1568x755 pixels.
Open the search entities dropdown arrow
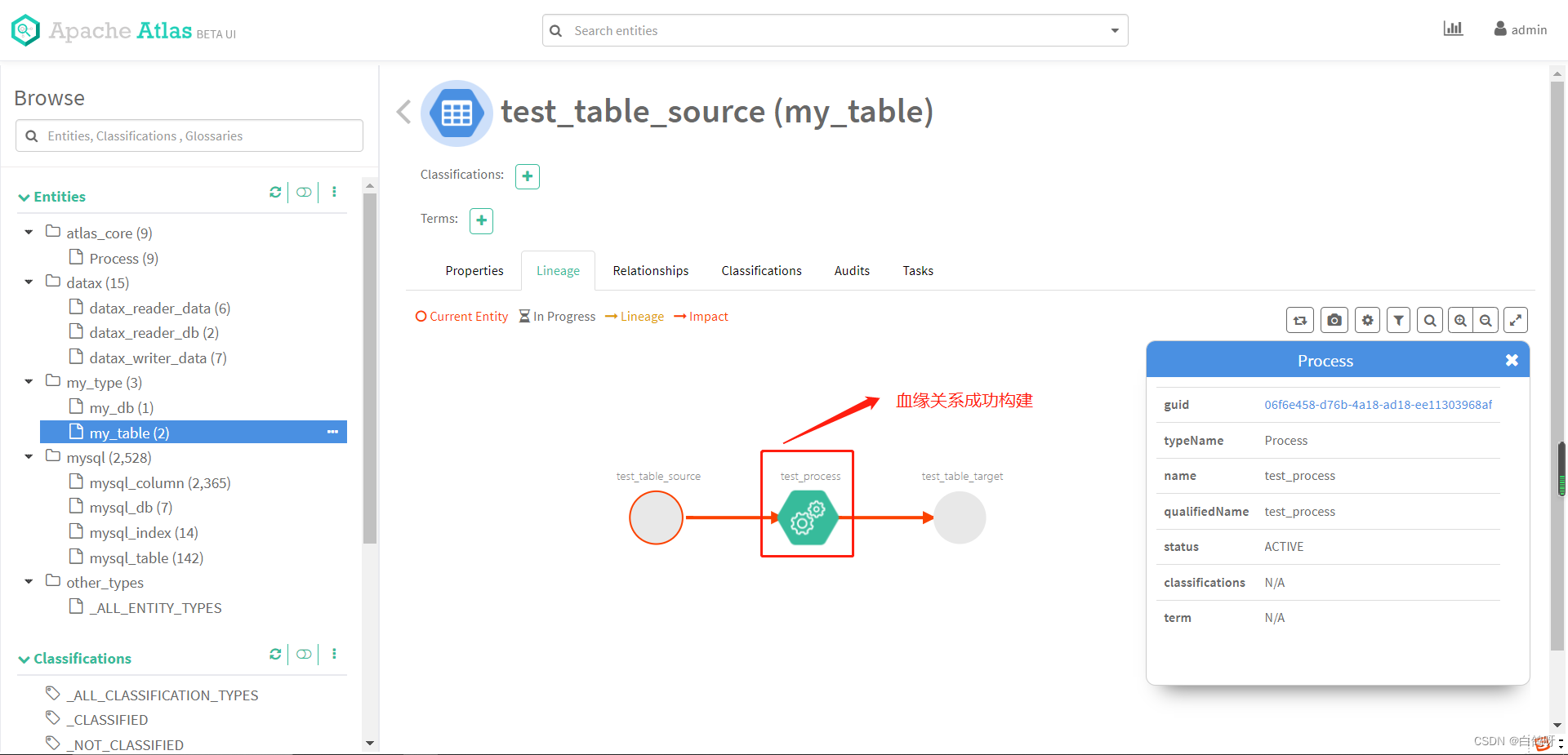tap(1115, 31)
